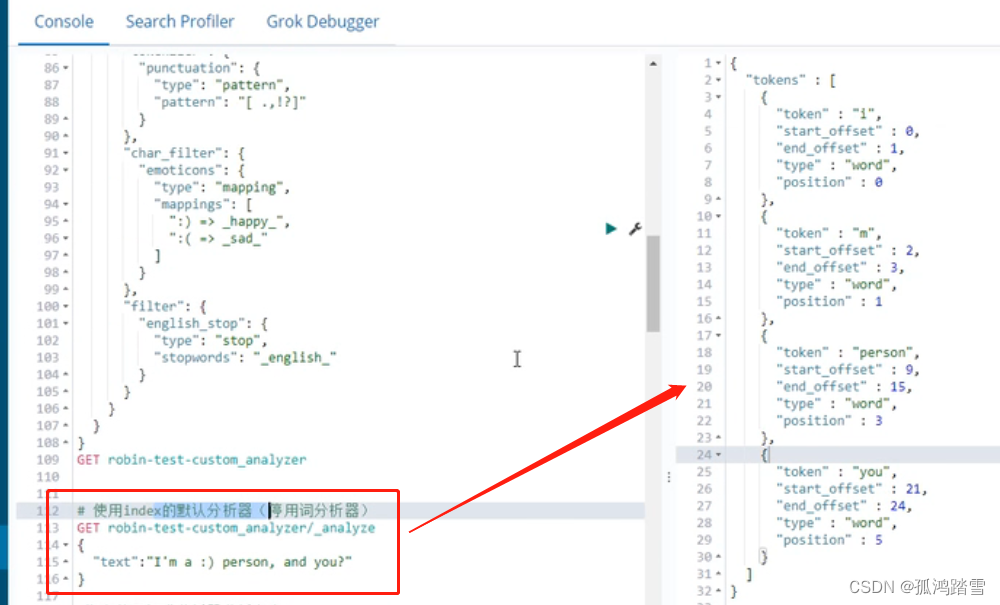Click the editor scrollbar up arrow
The width and height of the screenshot is (1000, 605).
pyautogui.click(x=653, y=64)
